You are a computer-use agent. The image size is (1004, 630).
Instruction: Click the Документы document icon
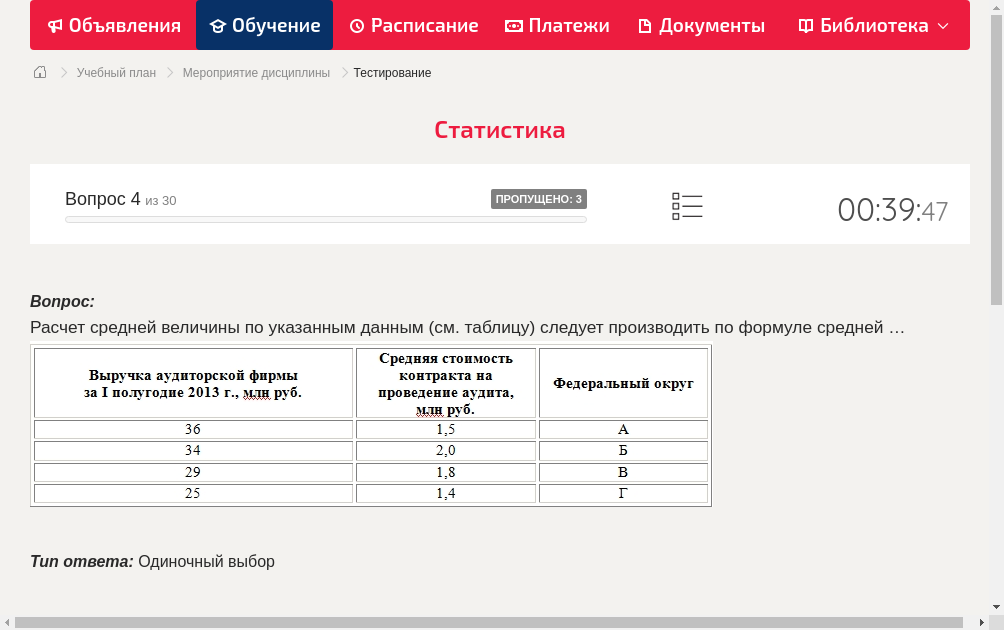(x=645, y=25)
